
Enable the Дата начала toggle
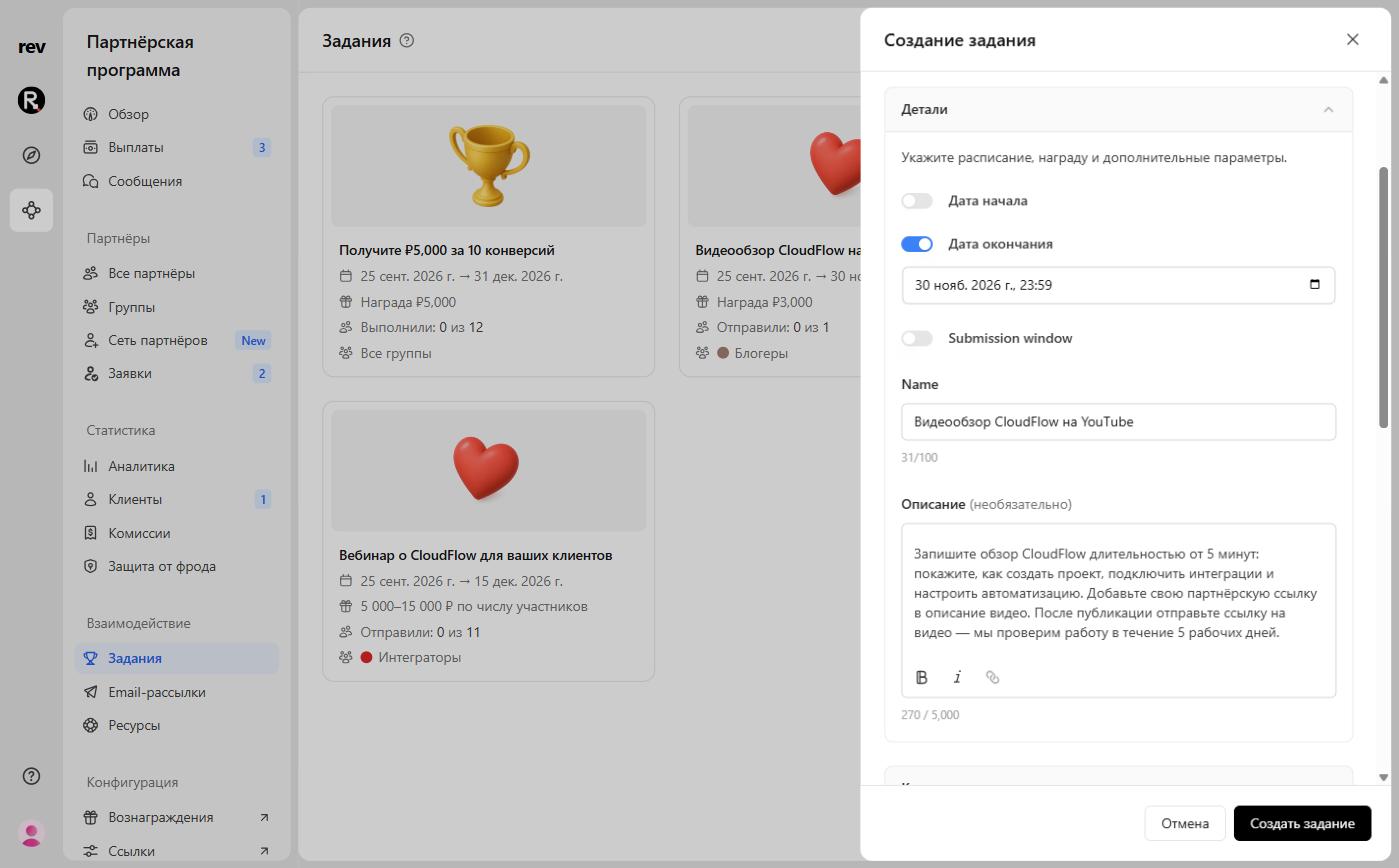[x=917, y=201]
